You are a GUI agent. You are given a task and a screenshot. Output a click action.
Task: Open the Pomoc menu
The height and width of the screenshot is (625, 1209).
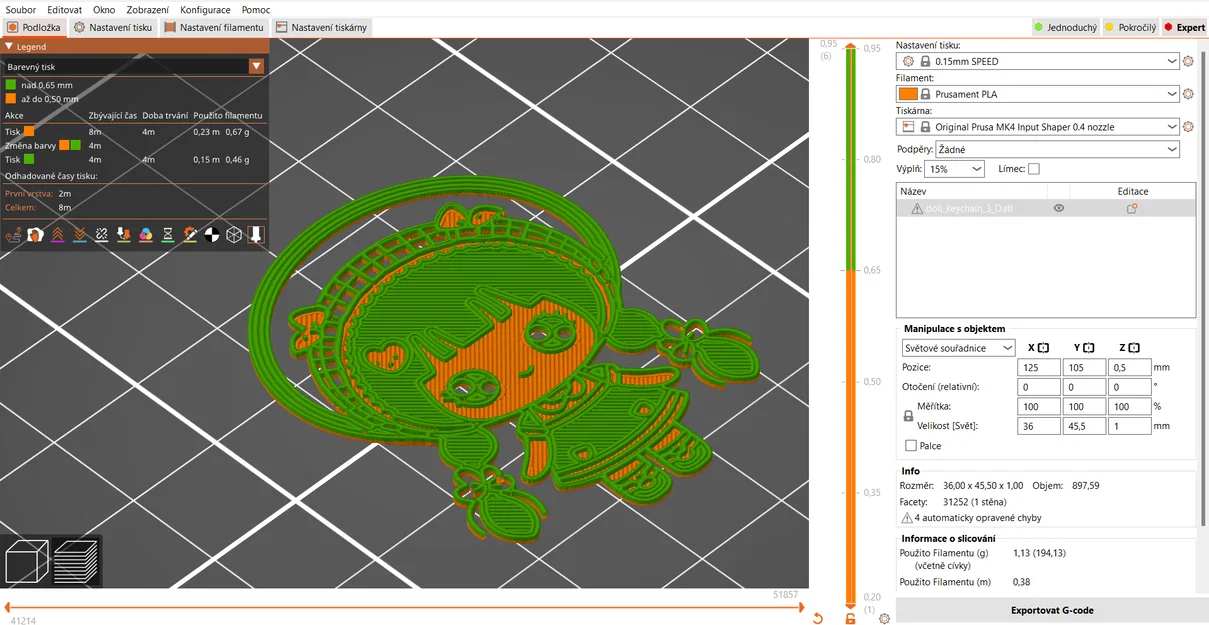256,9
